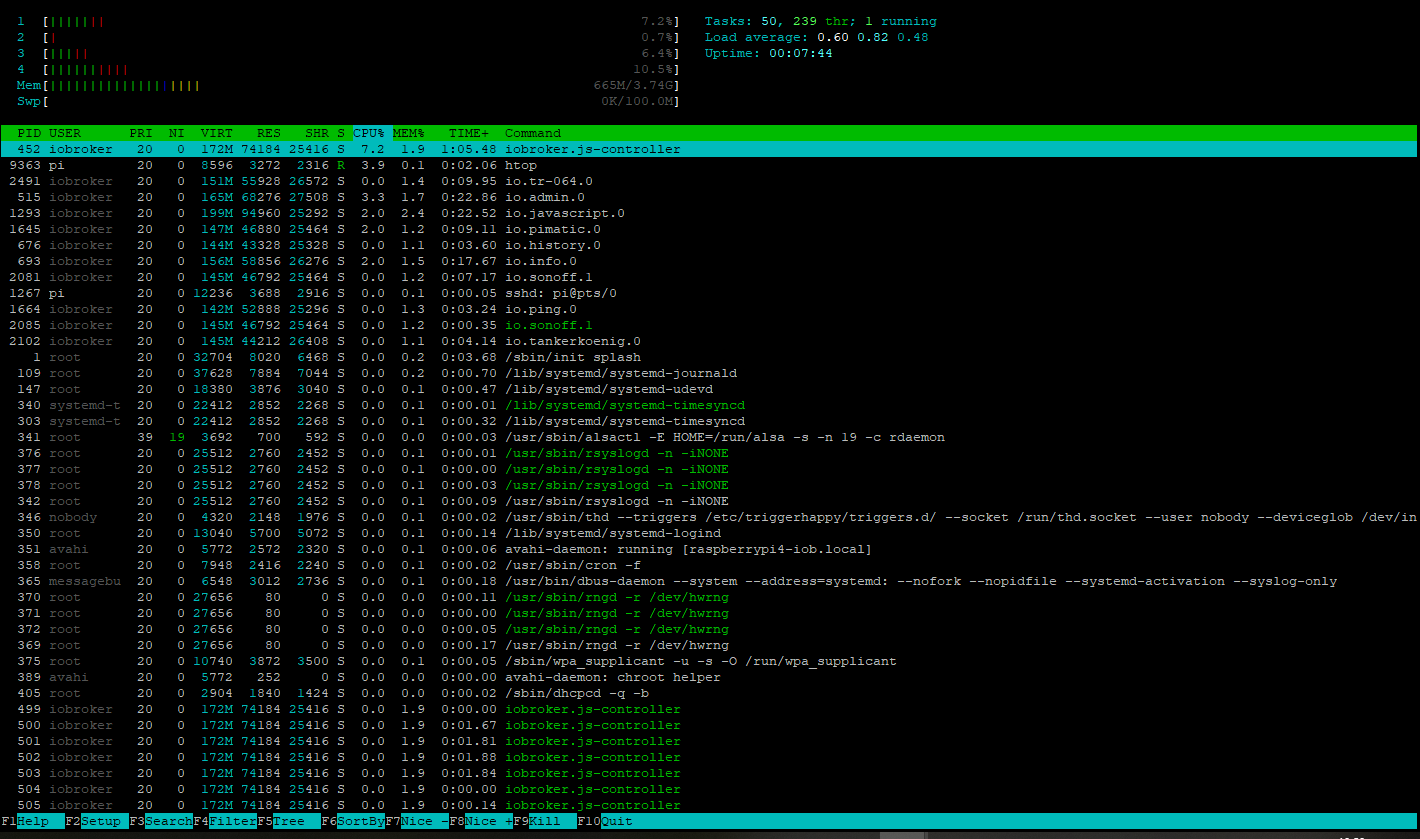
Task: Sort by the VIRT column header
Action: (x=217, y=133)
